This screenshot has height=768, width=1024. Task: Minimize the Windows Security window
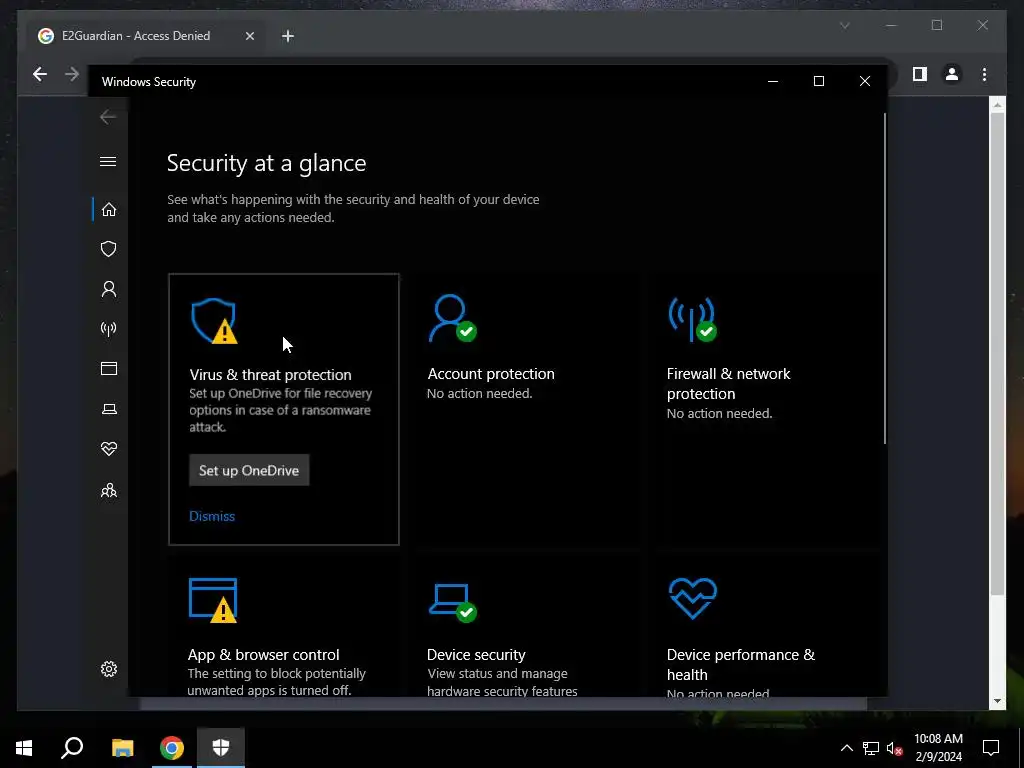coord(773,81)
